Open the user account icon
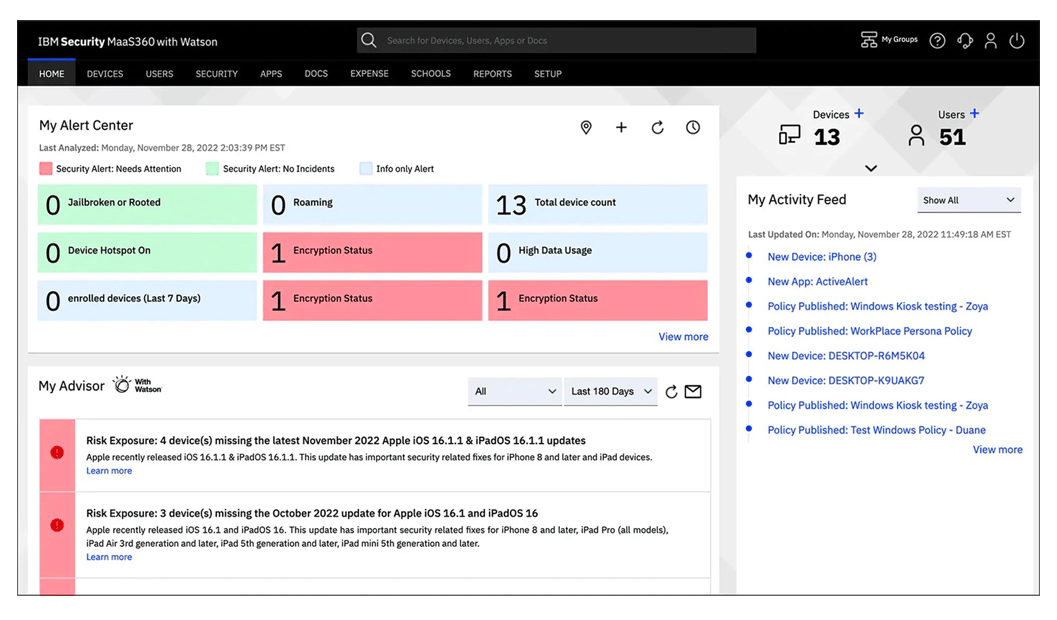The height and width of the screenshot is (620, 1057). (990, 40)
